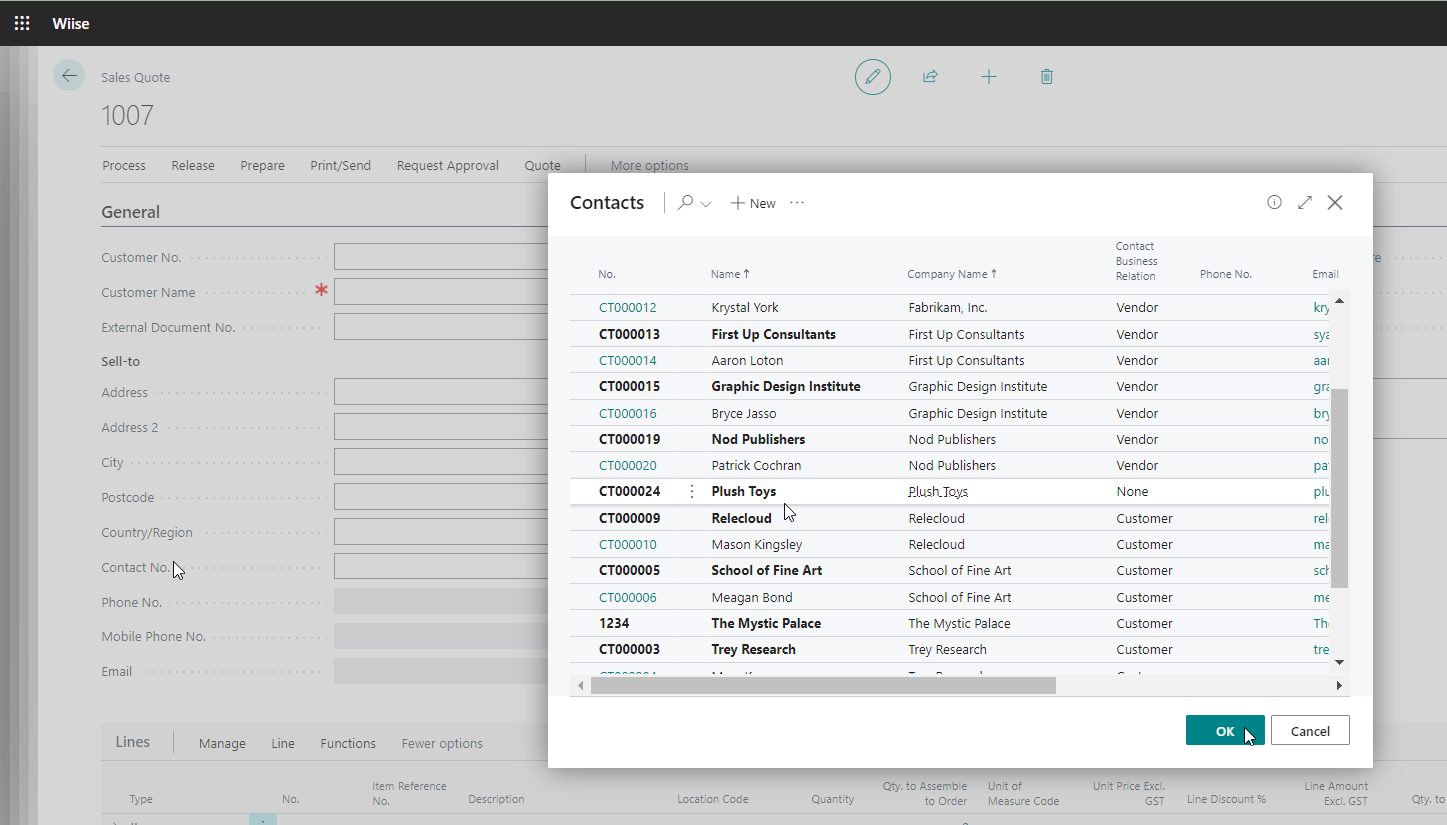Screen dimensions: 1447x825
Task: Expand the Contacts dialog to full screen
Action: [1304, 202]
